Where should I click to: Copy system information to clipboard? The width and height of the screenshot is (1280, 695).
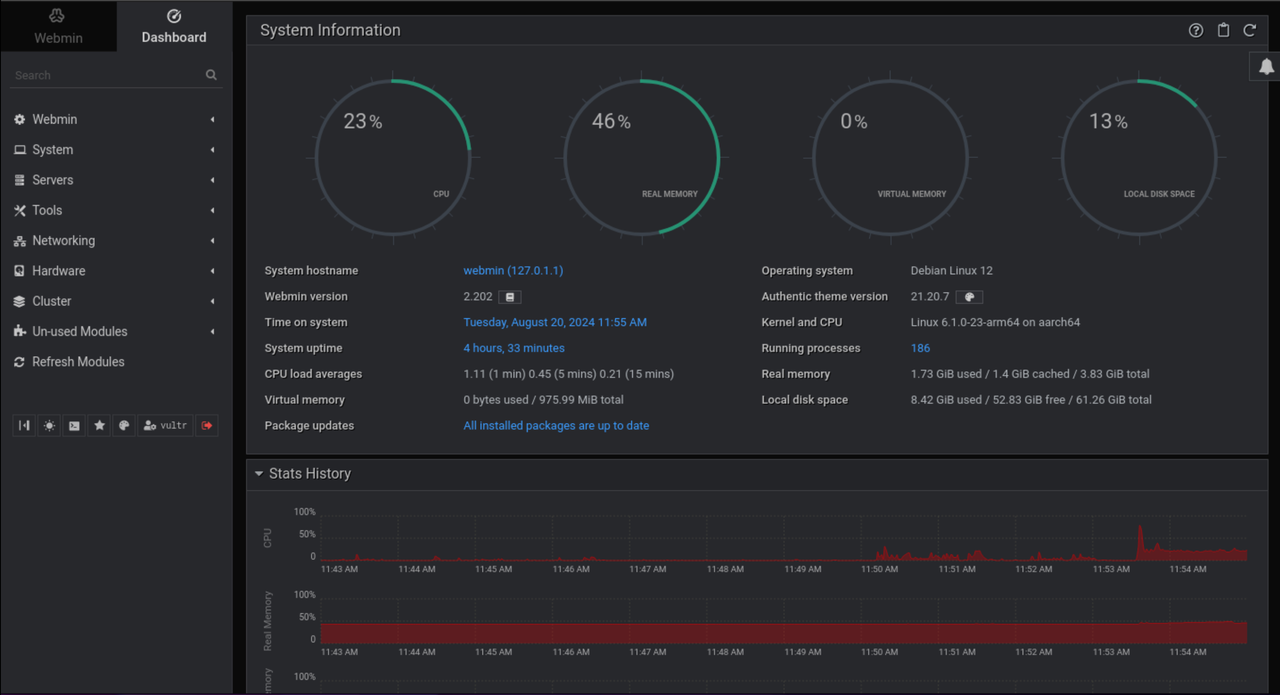[x=1223, y=31]
